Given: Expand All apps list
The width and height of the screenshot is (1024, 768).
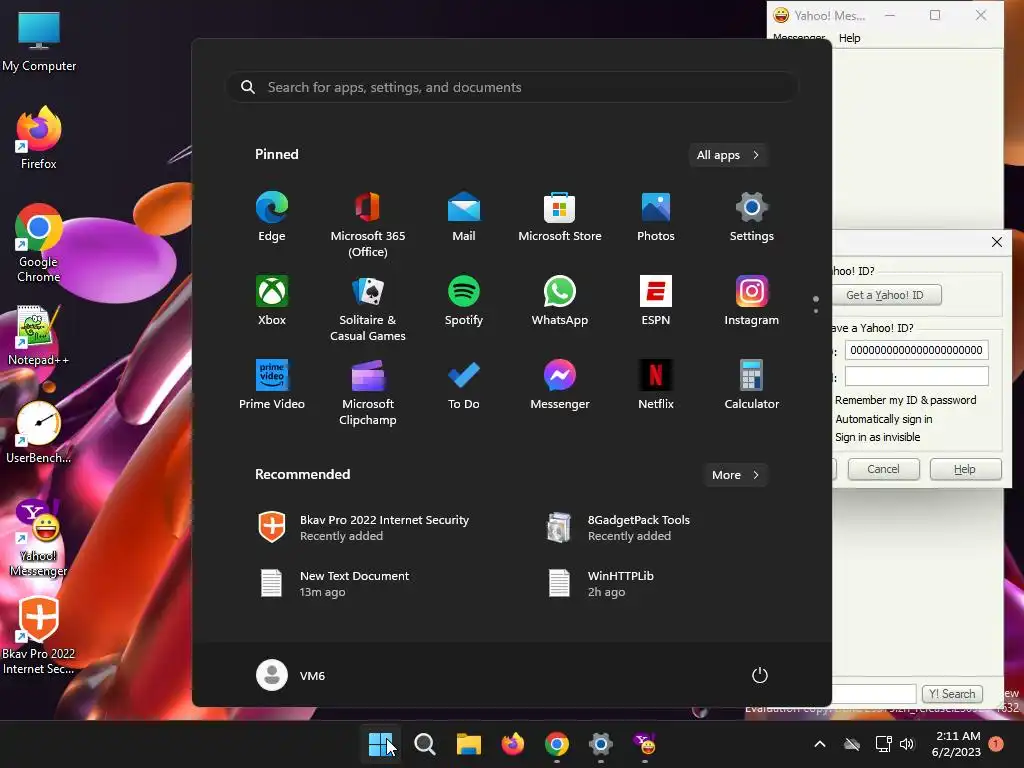Looking at the screenshot, I should pos(728,155).
